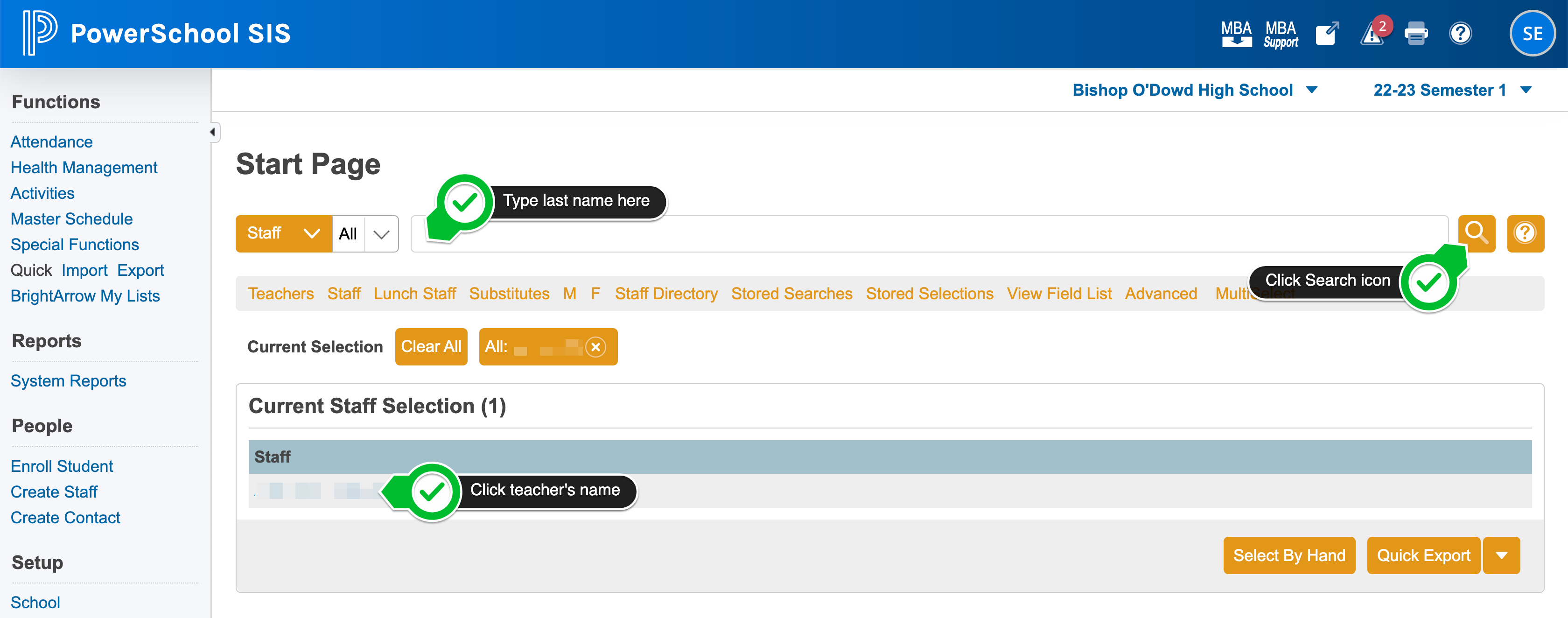1568x618 pixels.
Task: Click the Quick Import link
Action: (84, 270)
